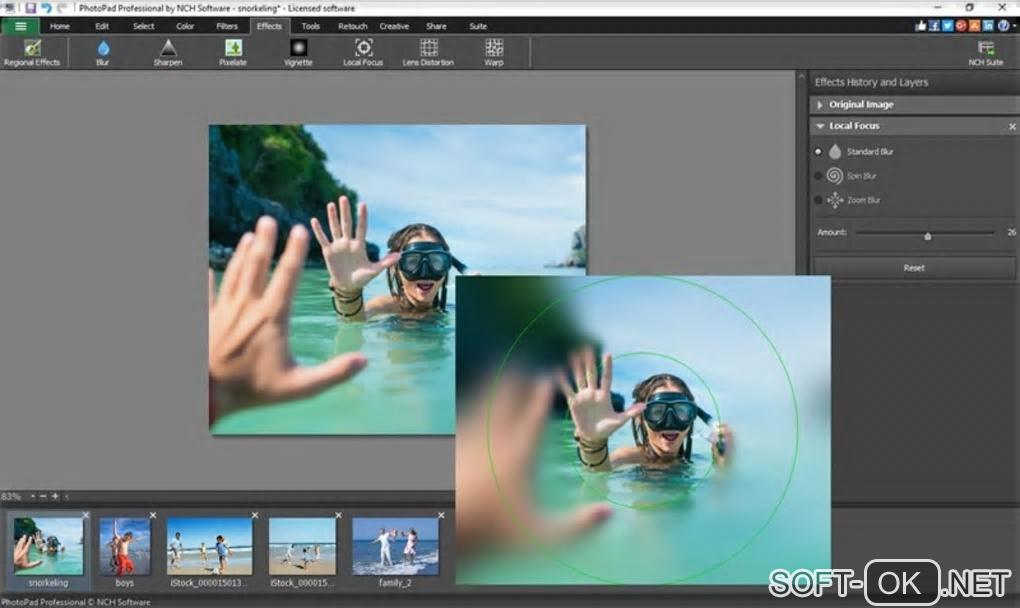Screen dimensions: 1020x608
Task: Select the Standard Blur option
Action: pyautogui.click(x=818, y=152)
